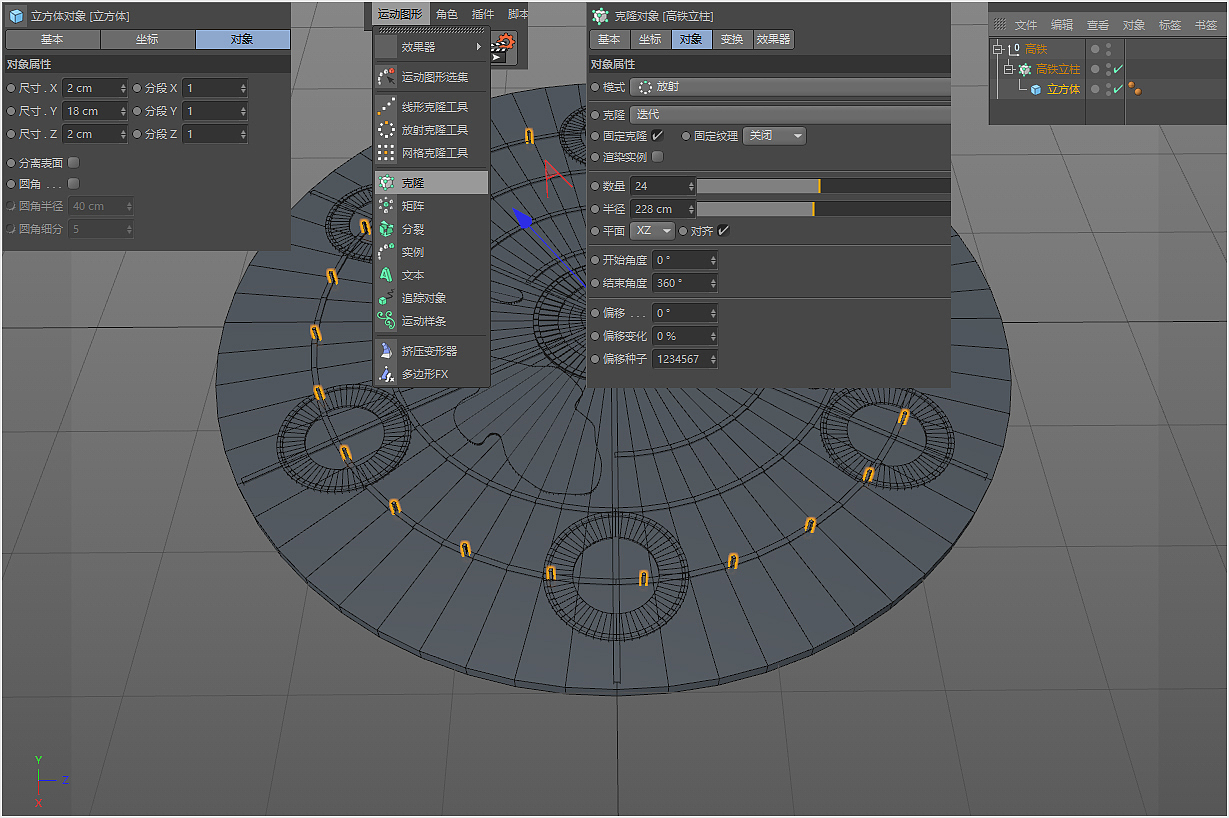The width and height of the screenshot is (1229, 818).
Task: Open the 插件 menu
Action: click(x=482, y=15)
